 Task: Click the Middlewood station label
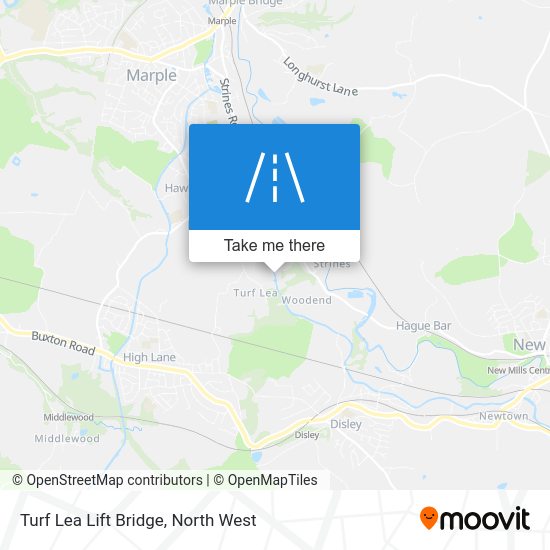click(68, 417)
